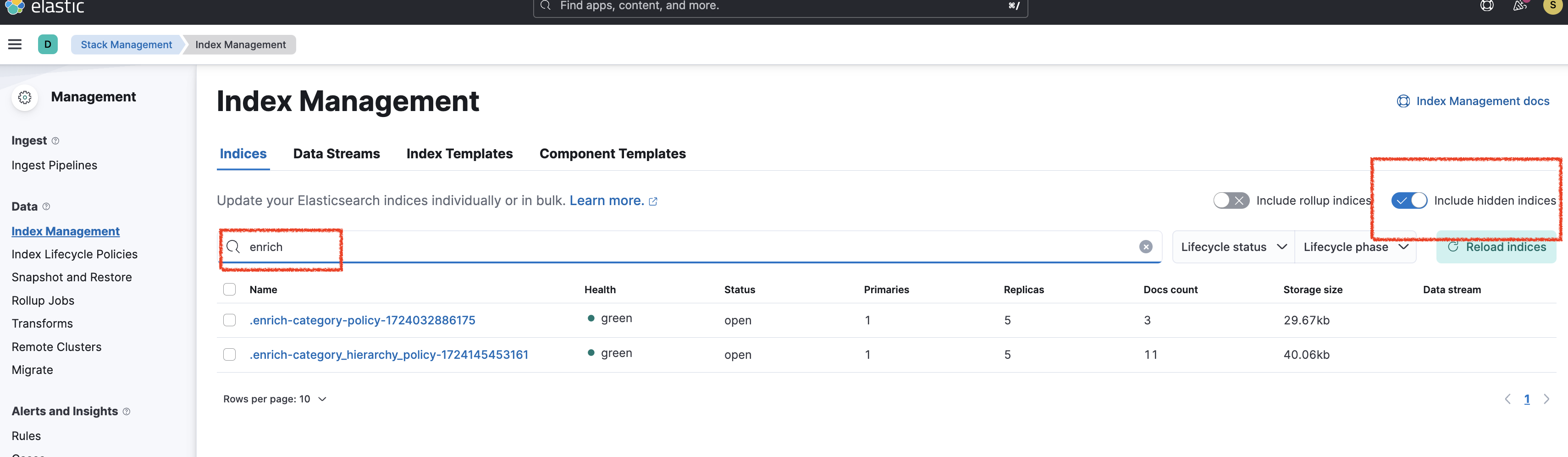Image resolution: width=1568 pixels, height=457 pixels.
Task: Click docs count value 11
Action: [x=1150, y=355]
